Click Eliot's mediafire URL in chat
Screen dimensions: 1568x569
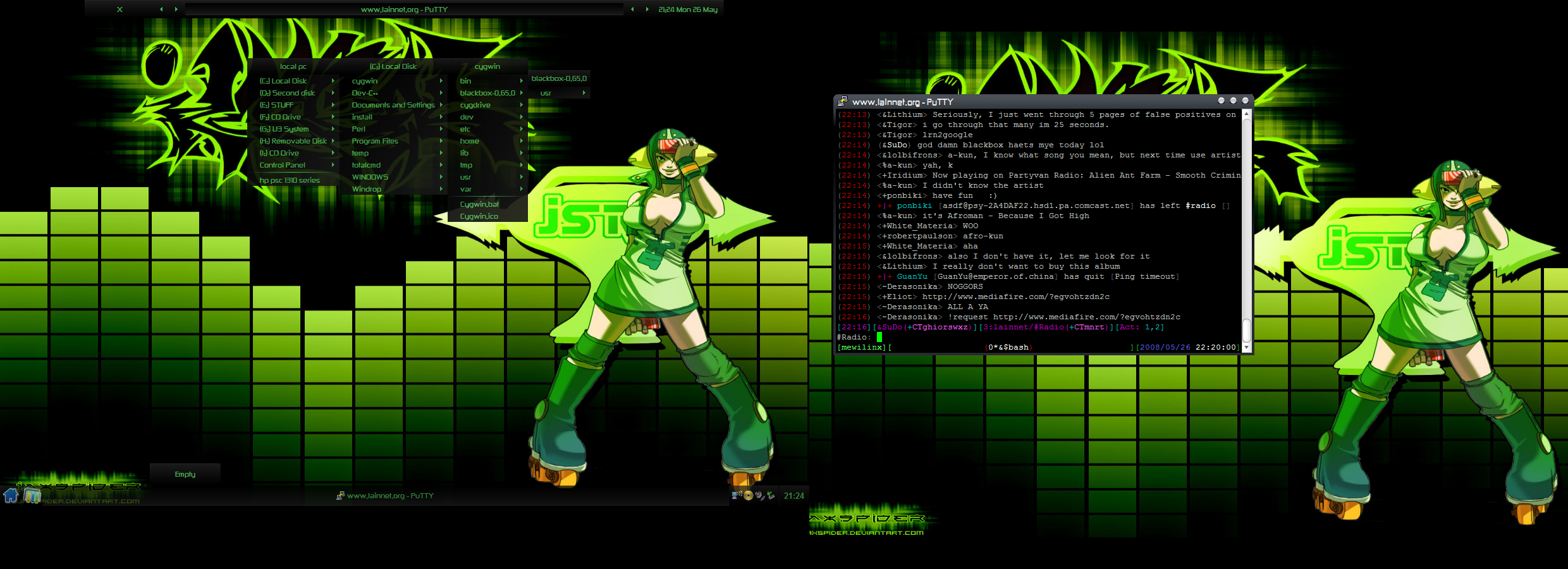click(1016, 297)
